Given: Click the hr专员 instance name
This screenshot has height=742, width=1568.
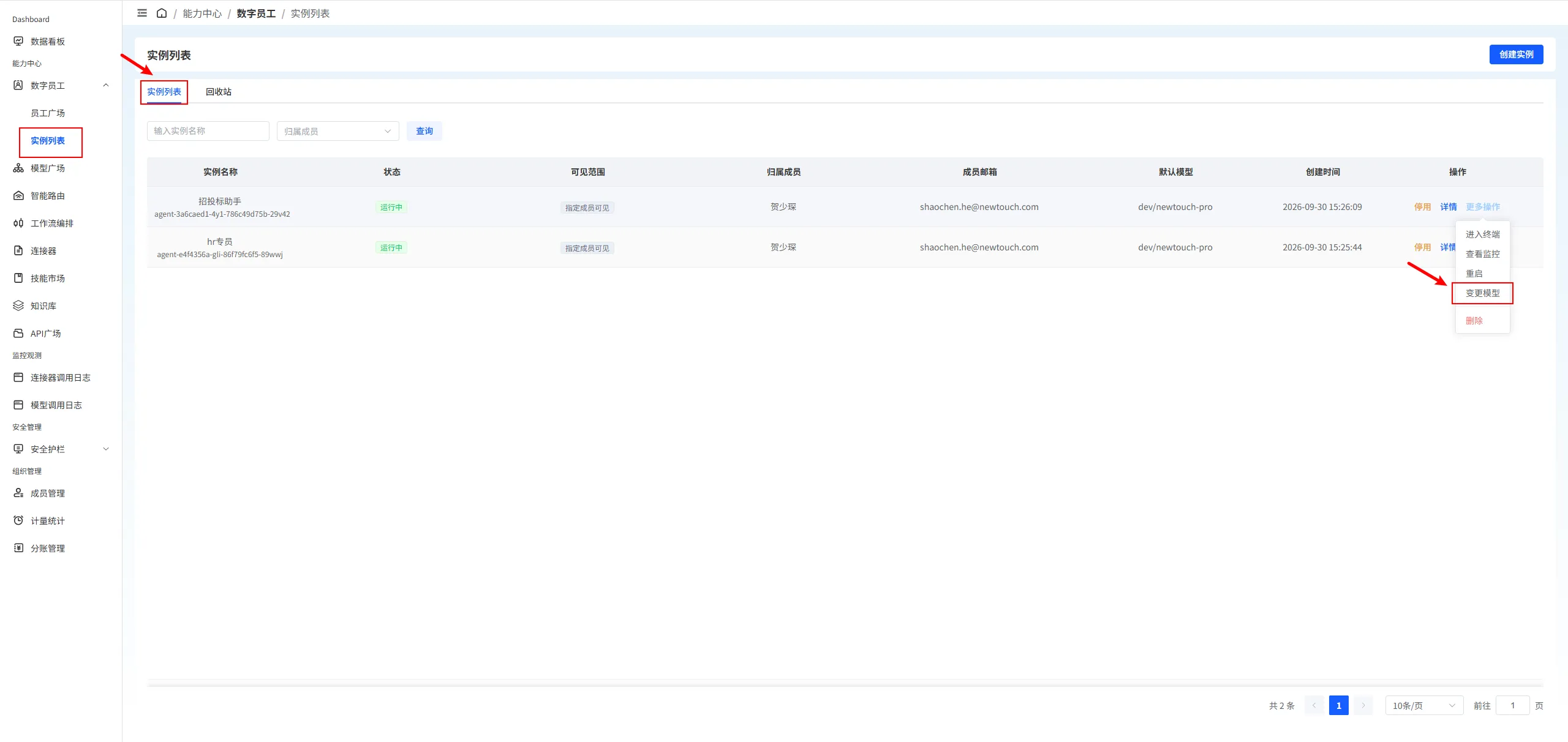Looking at the screenshot, I should 220,241.
